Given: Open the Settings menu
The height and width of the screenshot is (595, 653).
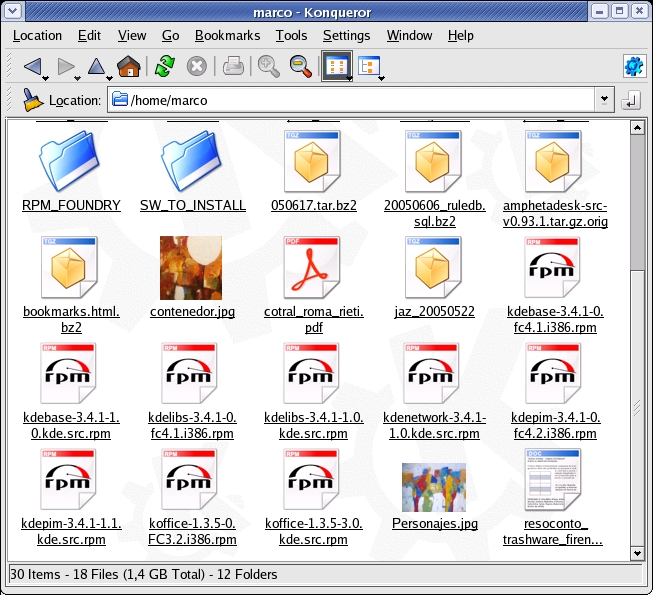Looking at the screenshot, I should 346,35.
